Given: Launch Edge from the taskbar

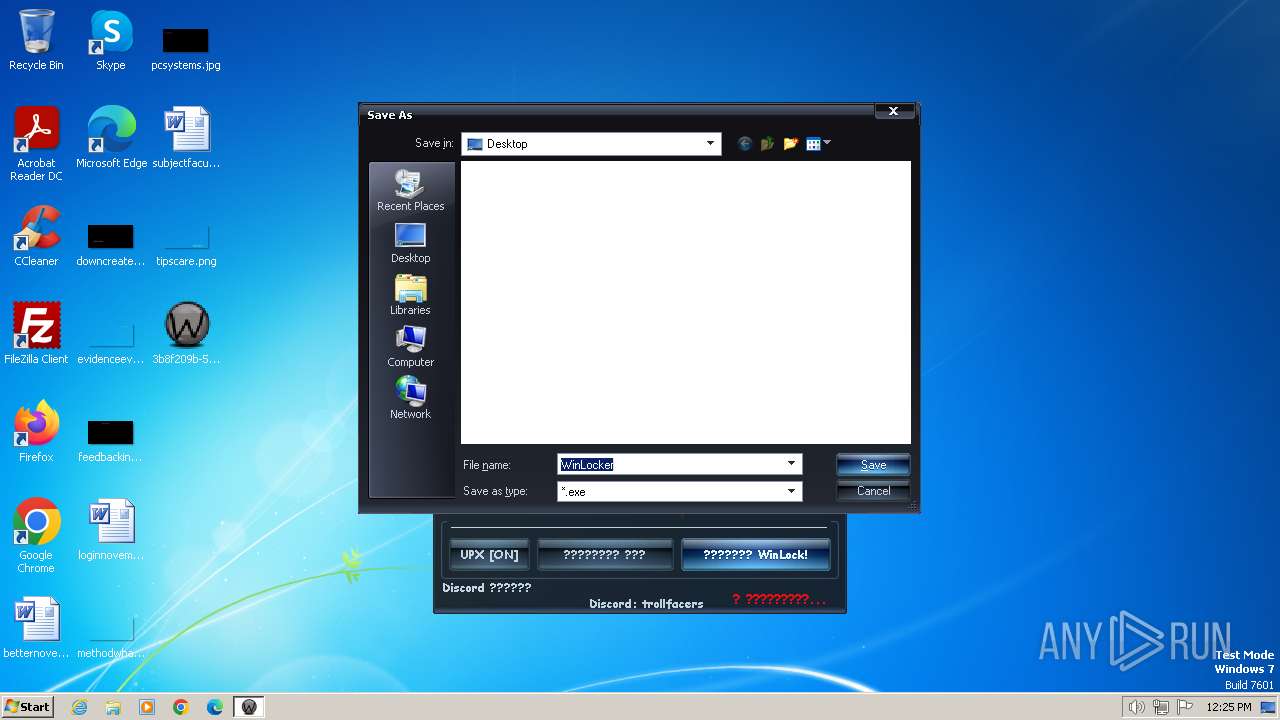Looking at the screenshot, I should click(215, 707).
